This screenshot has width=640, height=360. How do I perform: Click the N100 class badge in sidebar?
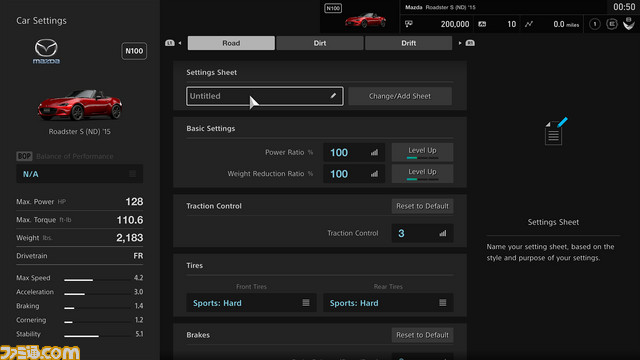[134, 51]
